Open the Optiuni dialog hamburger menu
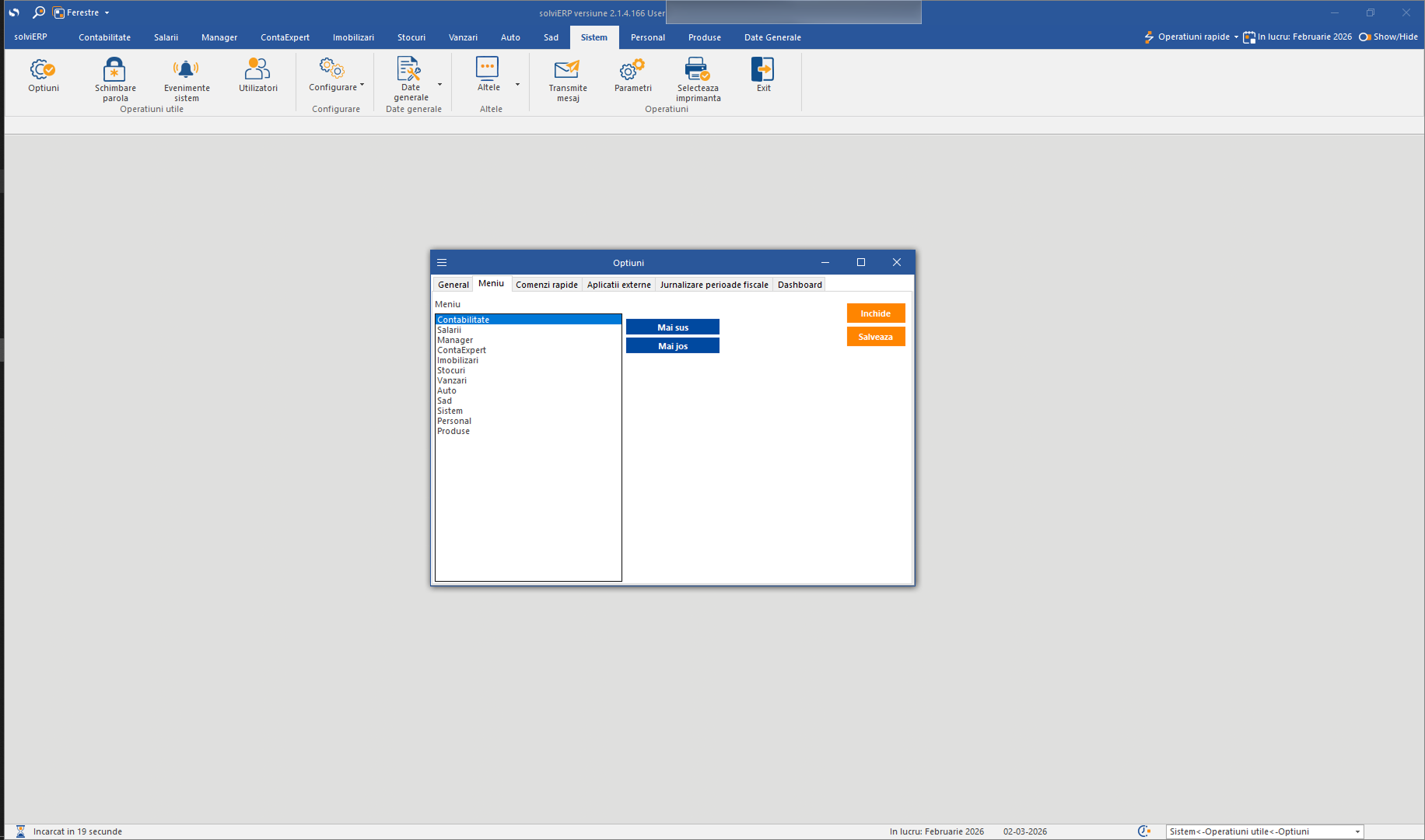Viewport: 1425px width, 840px height. pos(442,263)
